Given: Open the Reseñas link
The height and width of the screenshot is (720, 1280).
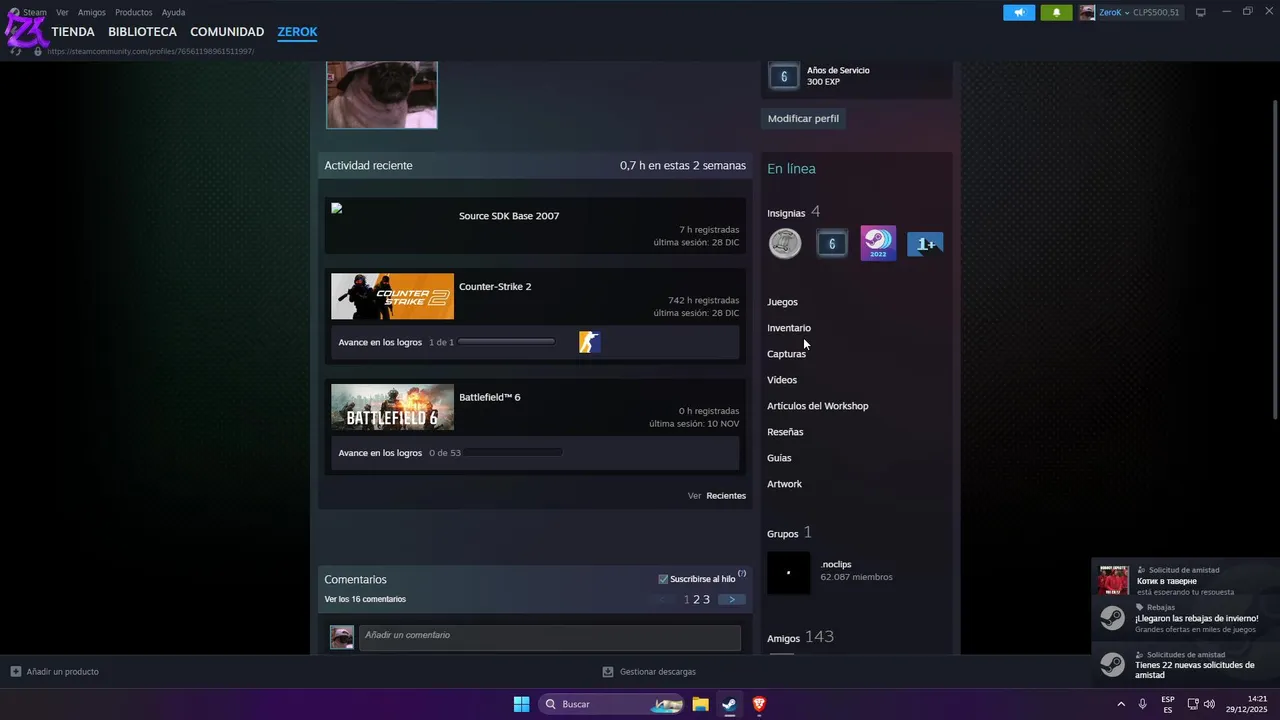Looking at the screenshot, I should [785, 432].
